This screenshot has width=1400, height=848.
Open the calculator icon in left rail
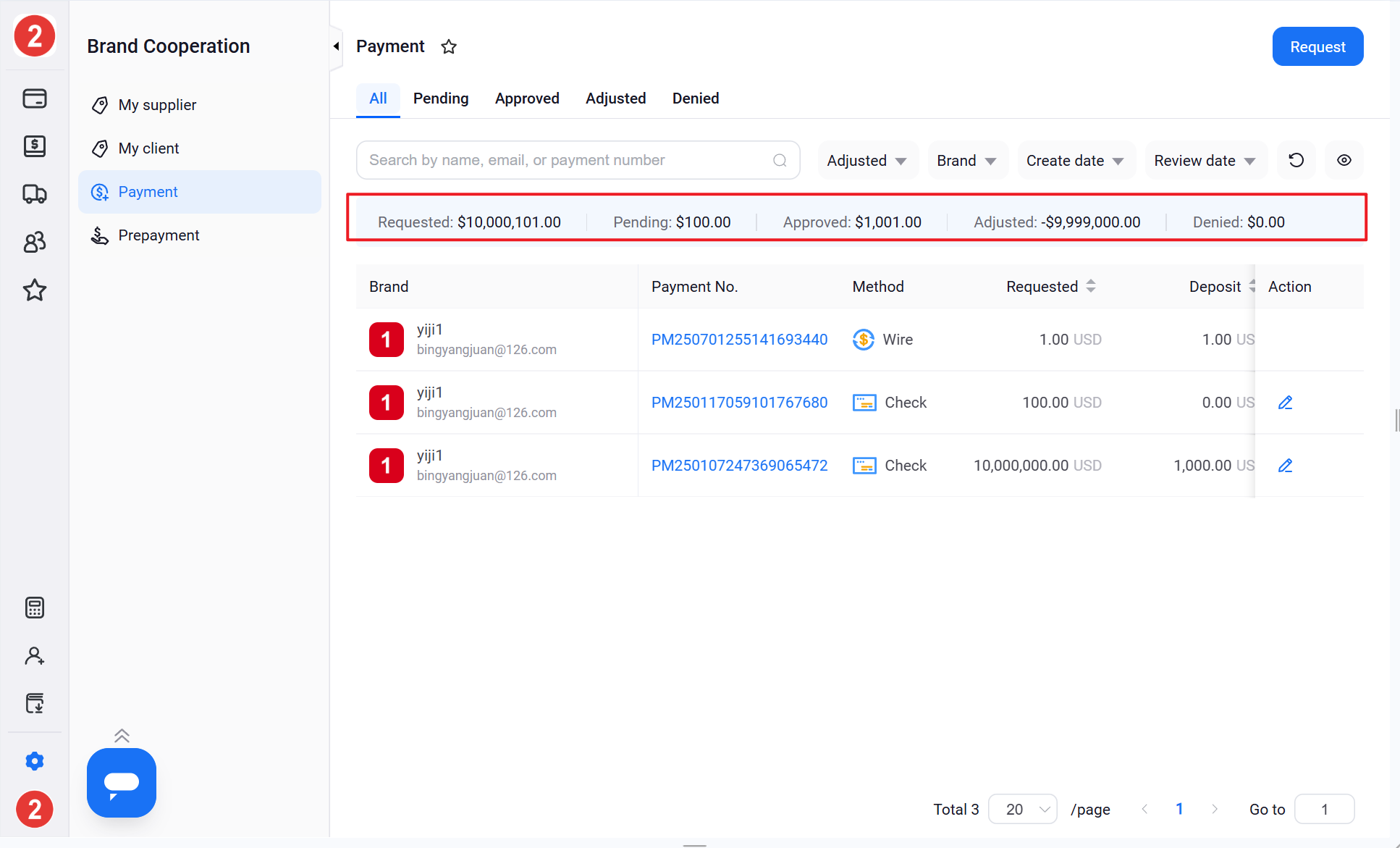tap(35, 608)
